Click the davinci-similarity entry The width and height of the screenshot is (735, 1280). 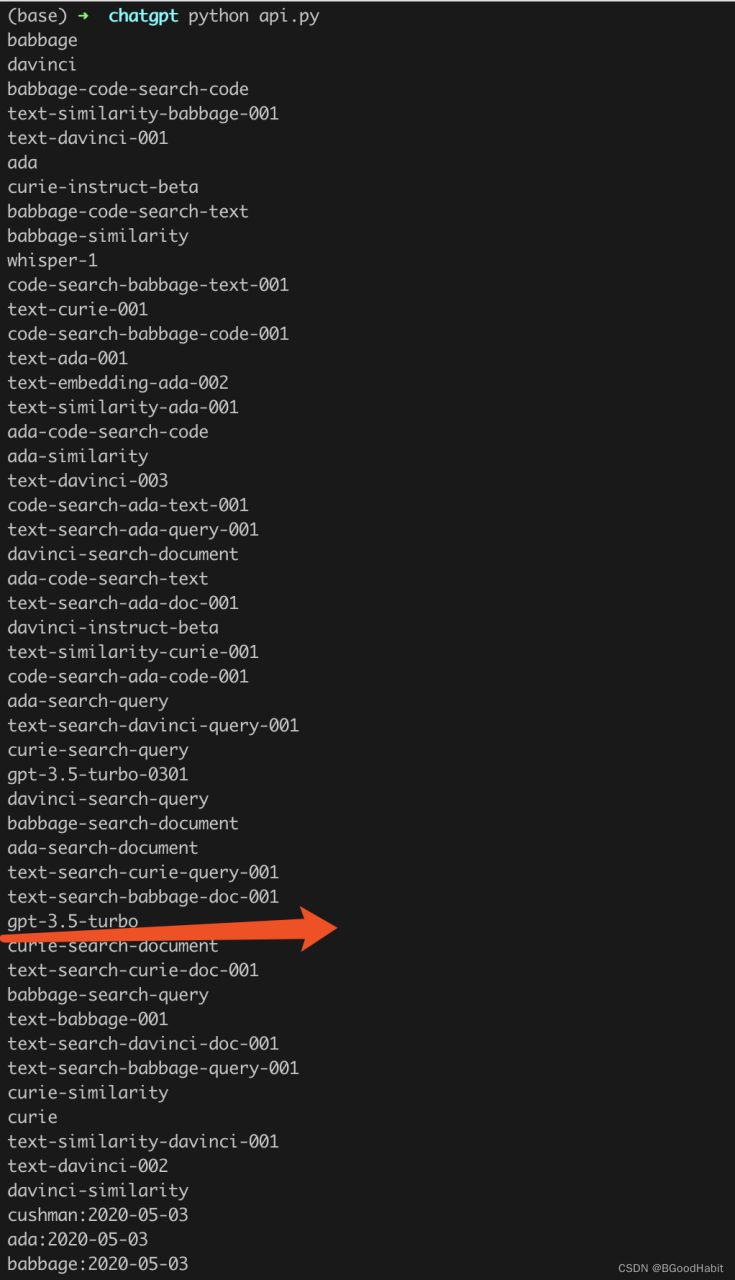tap(98, 1190)
